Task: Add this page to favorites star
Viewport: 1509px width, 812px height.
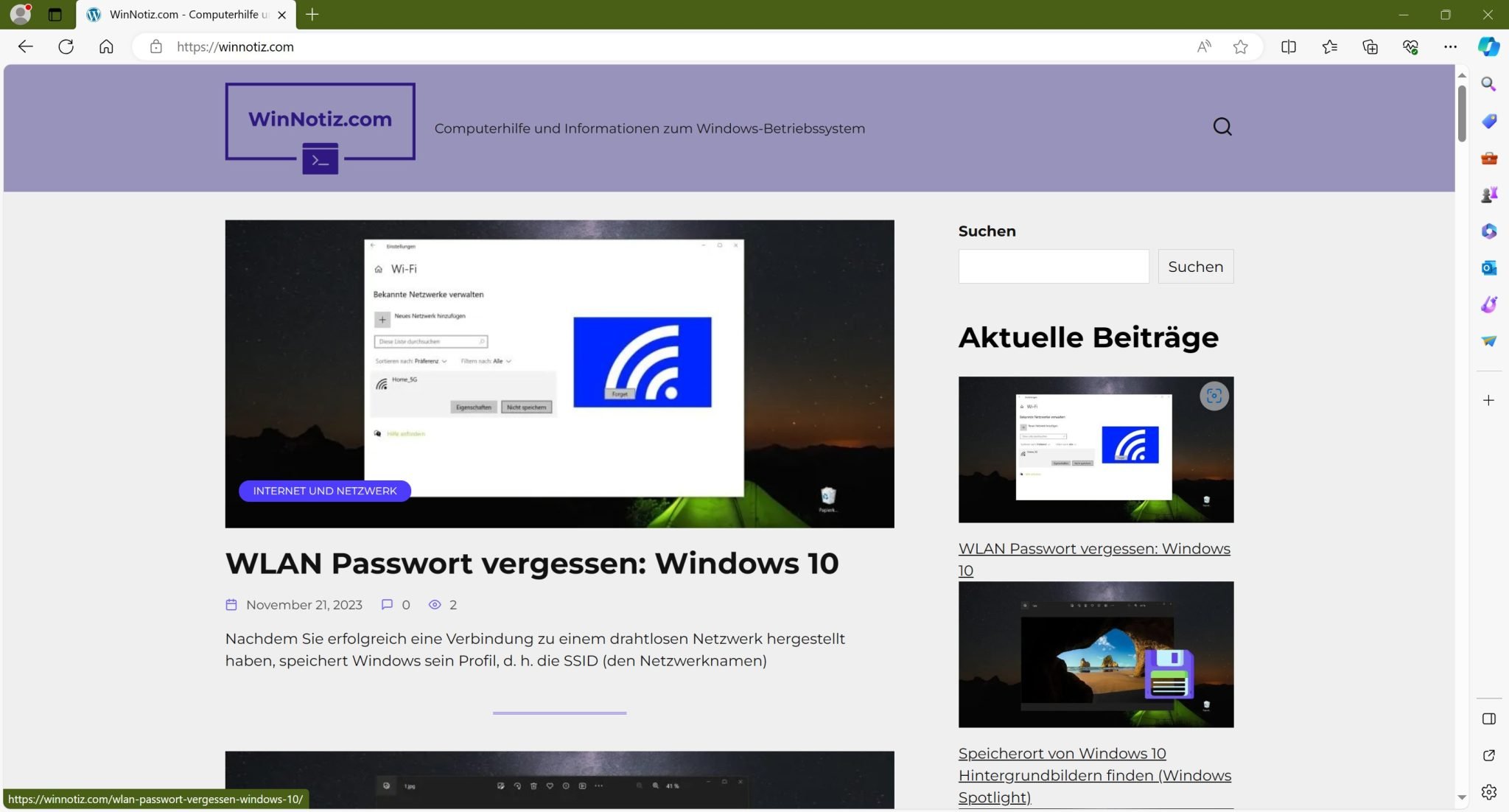Action: pos(1240,46)
